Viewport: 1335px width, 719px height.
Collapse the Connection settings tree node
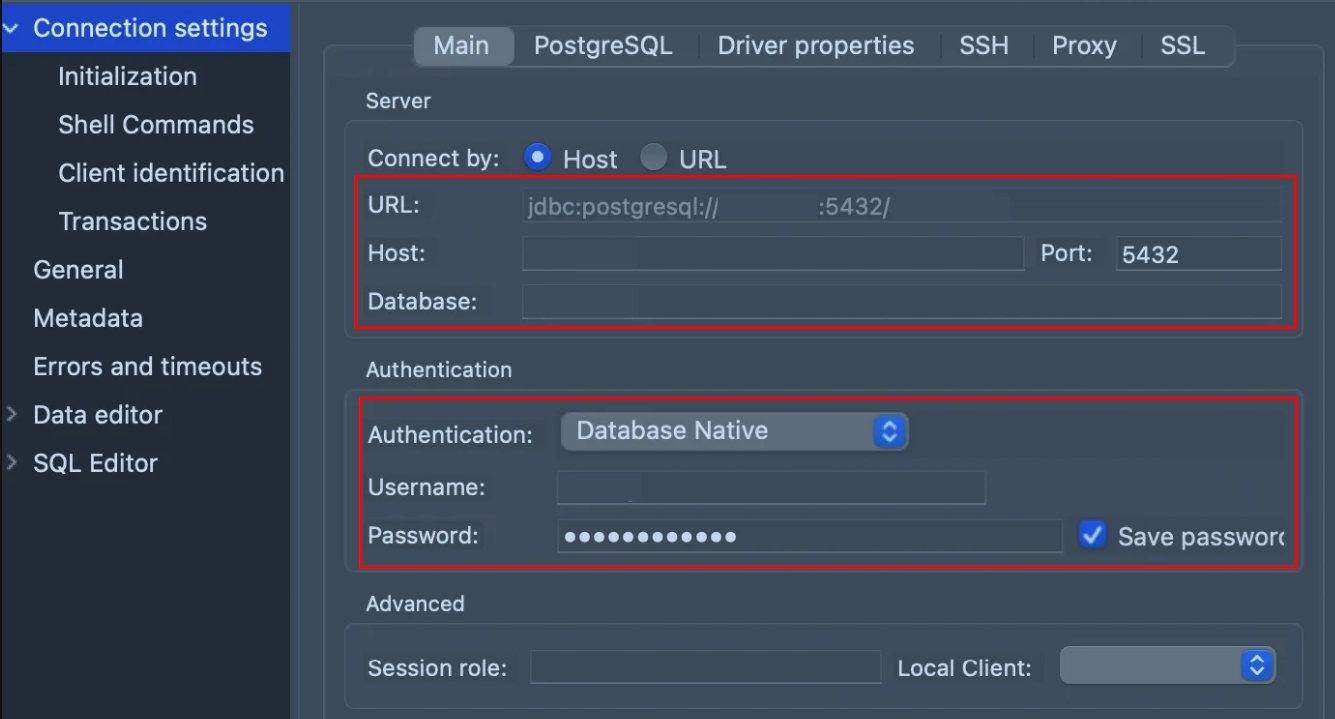click(11, 29)
